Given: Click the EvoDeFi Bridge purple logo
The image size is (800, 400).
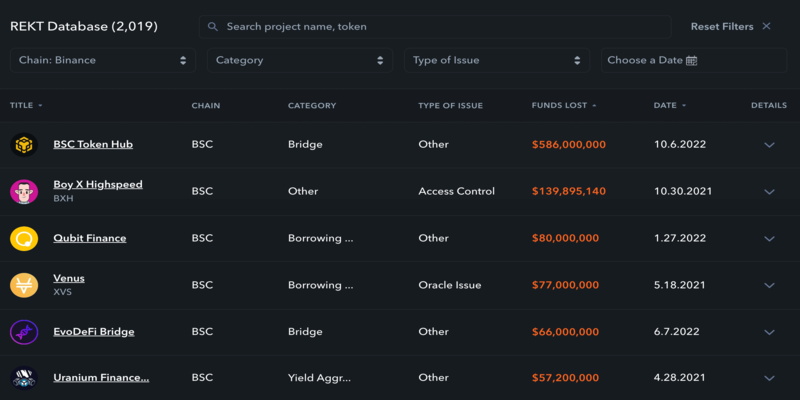Looking at the screenshot, I should point(24,332).
